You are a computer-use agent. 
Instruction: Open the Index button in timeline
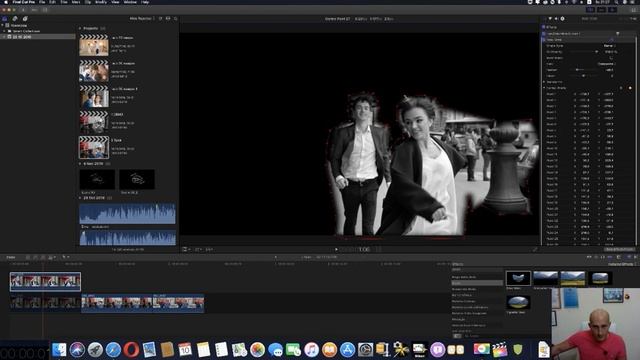point(11,257)
